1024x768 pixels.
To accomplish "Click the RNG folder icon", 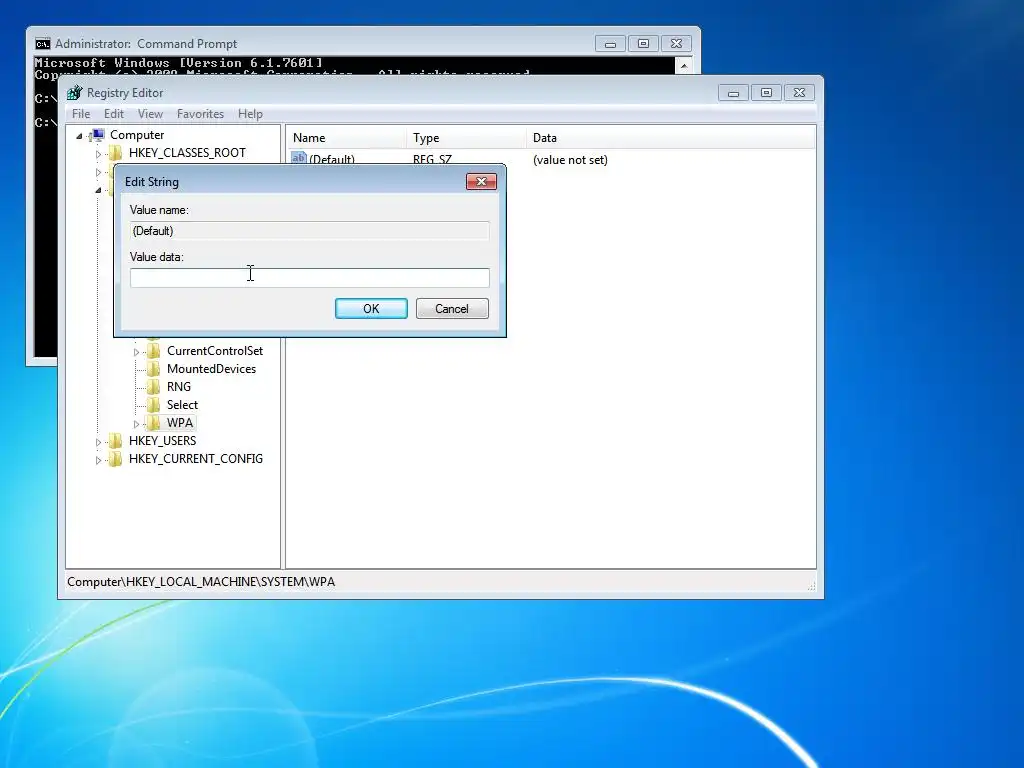I will pyautogui.click(x=153, y=387).
